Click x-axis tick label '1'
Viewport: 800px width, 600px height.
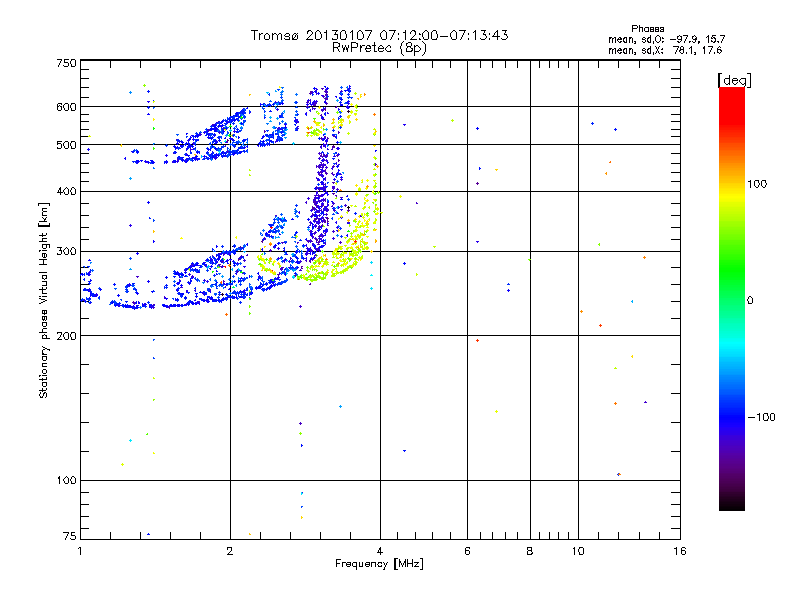coord(80,551)
